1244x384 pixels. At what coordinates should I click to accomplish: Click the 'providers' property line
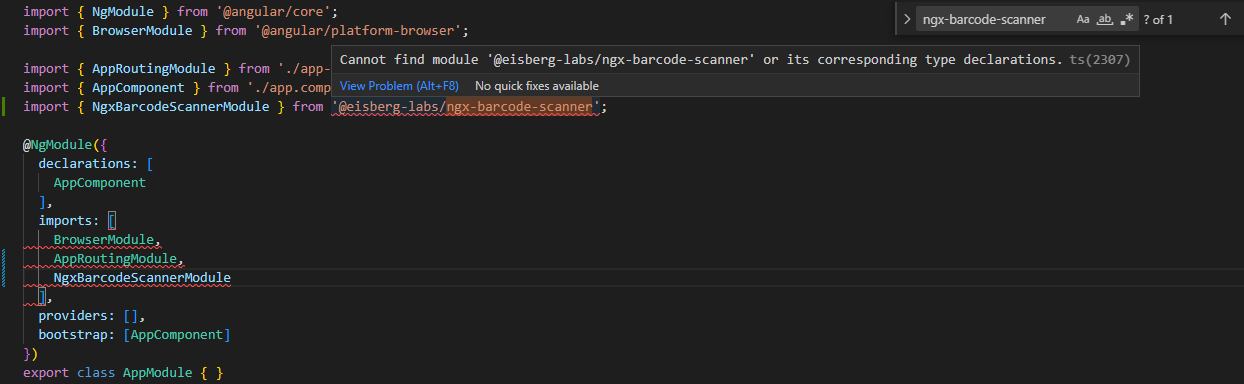[x=92, y=316]
